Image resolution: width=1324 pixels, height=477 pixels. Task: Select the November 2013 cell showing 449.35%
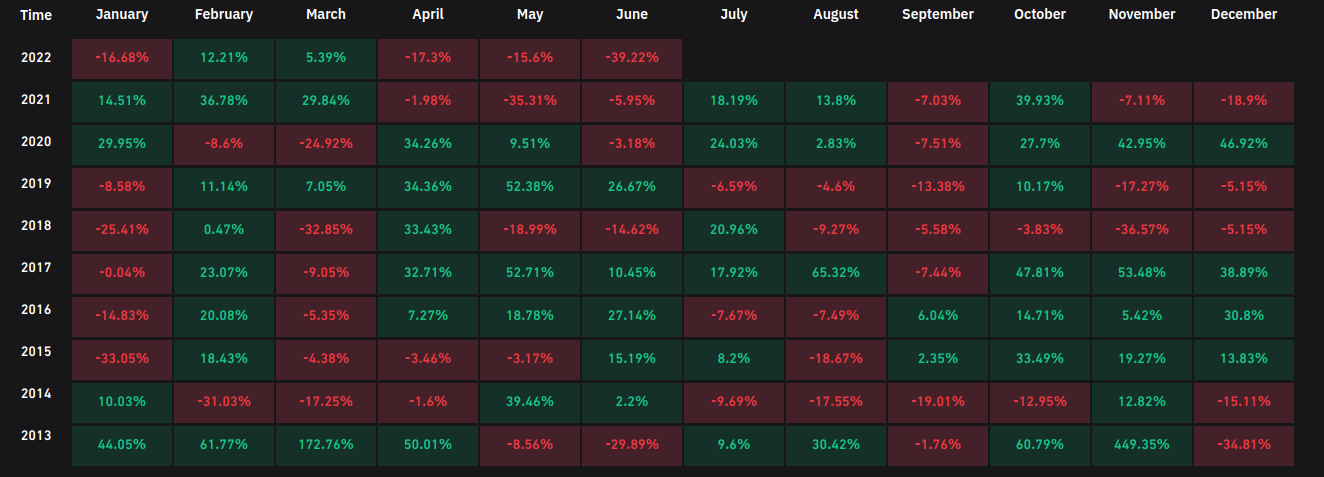pos(1141,445)
